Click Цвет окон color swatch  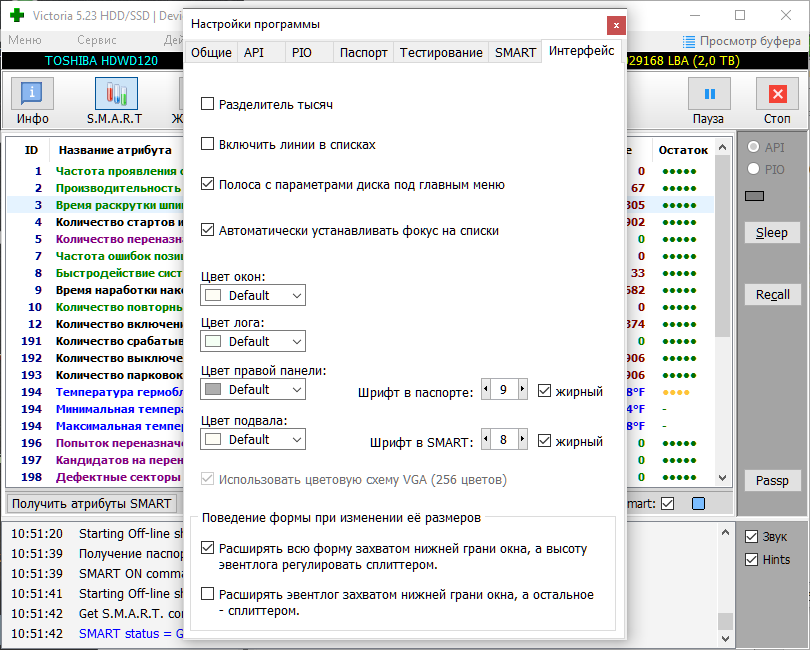click(213, 295)
